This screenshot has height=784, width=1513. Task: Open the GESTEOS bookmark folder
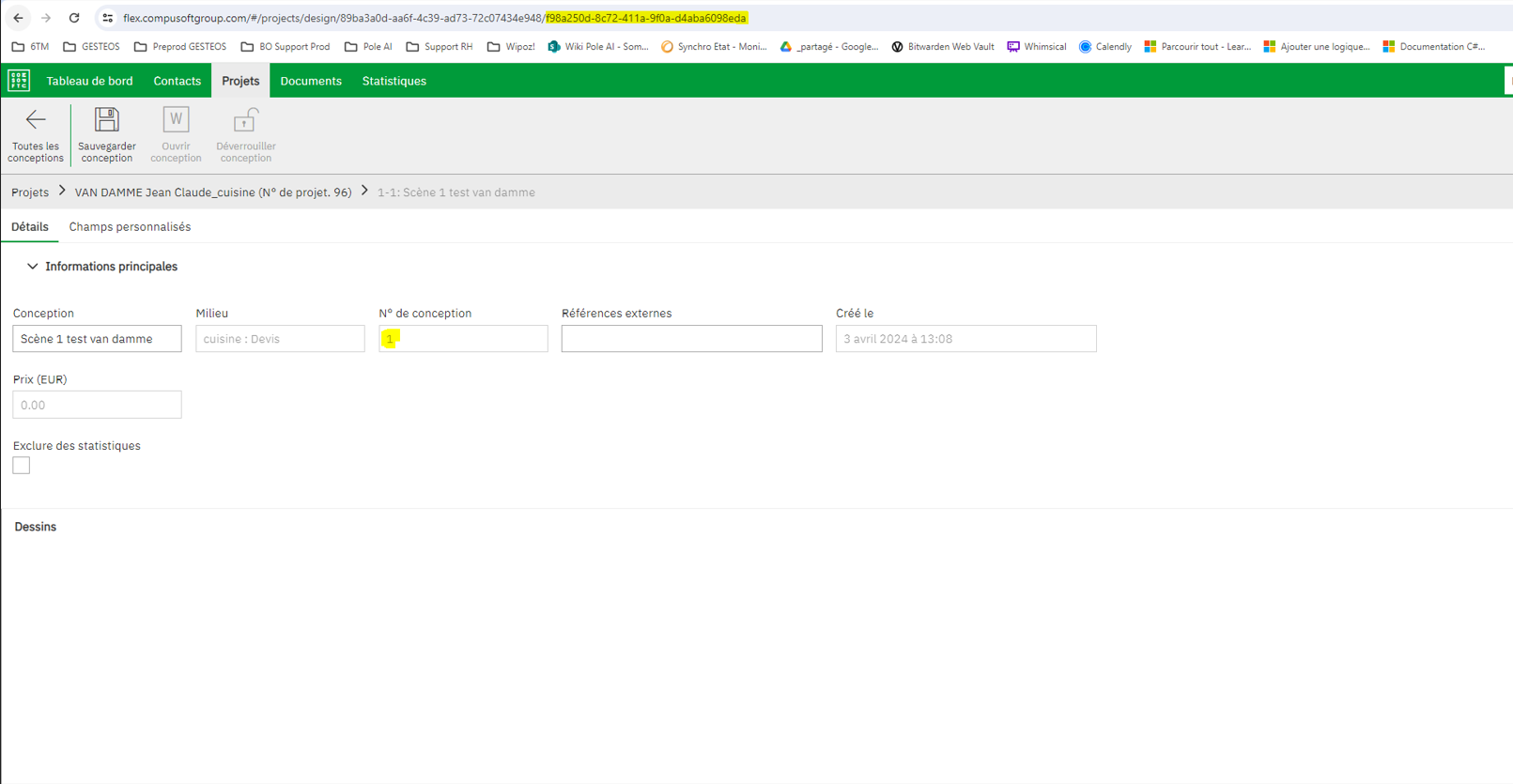click(91, 46)
